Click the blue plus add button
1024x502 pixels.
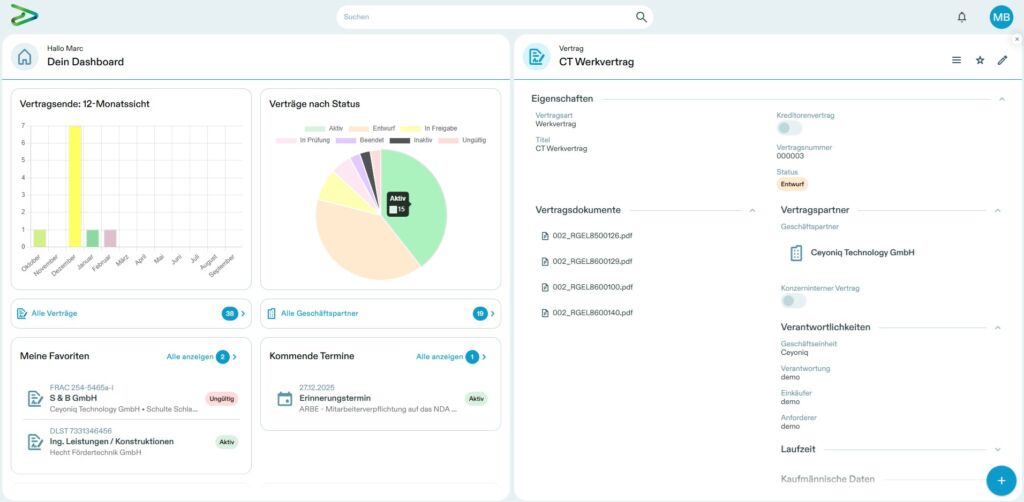point(1000,481)
